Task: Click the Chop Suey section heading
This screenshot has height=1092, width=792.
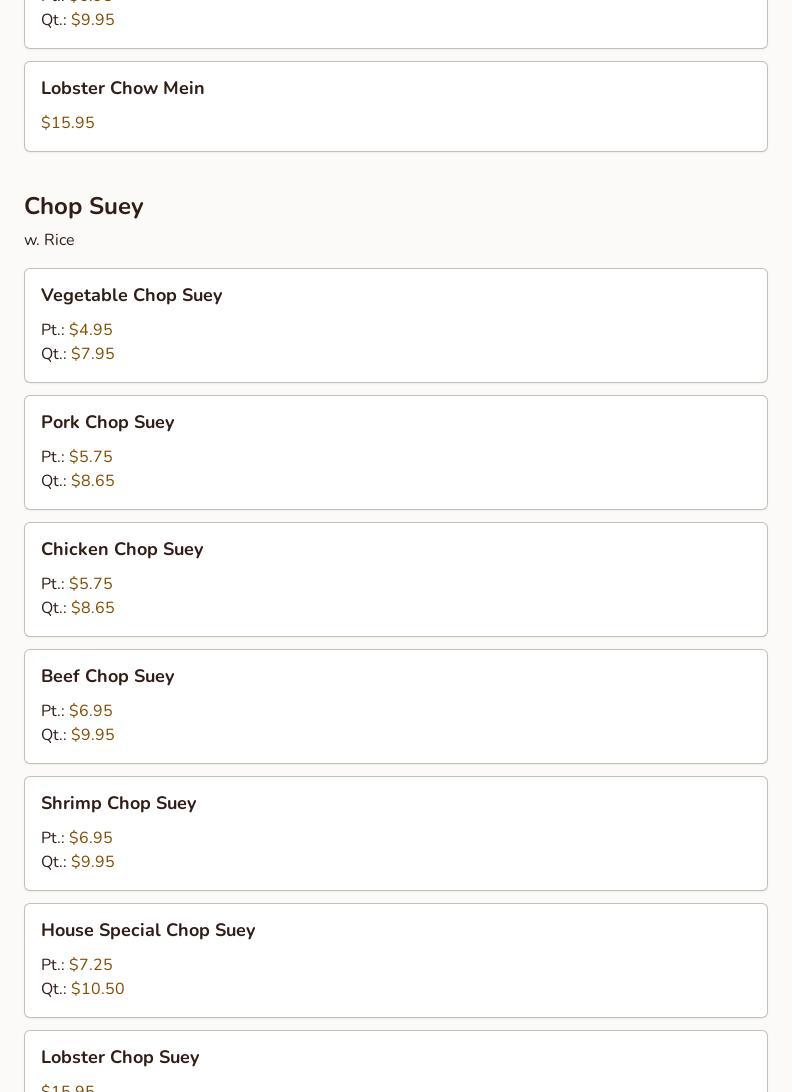Action: coord(84,206)
